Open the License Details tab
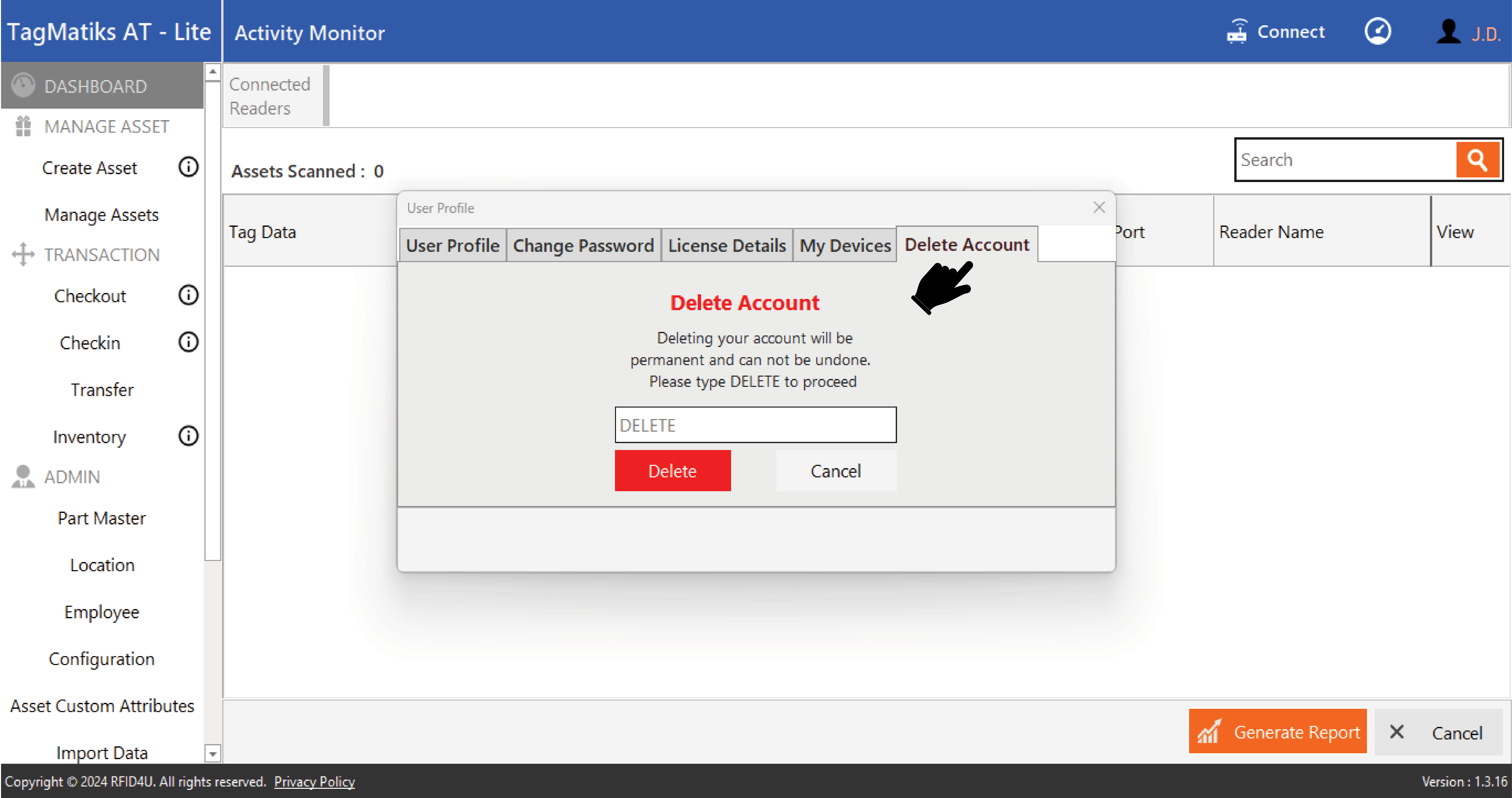The width and height of the screenshot is (1512, 798). 727,245
